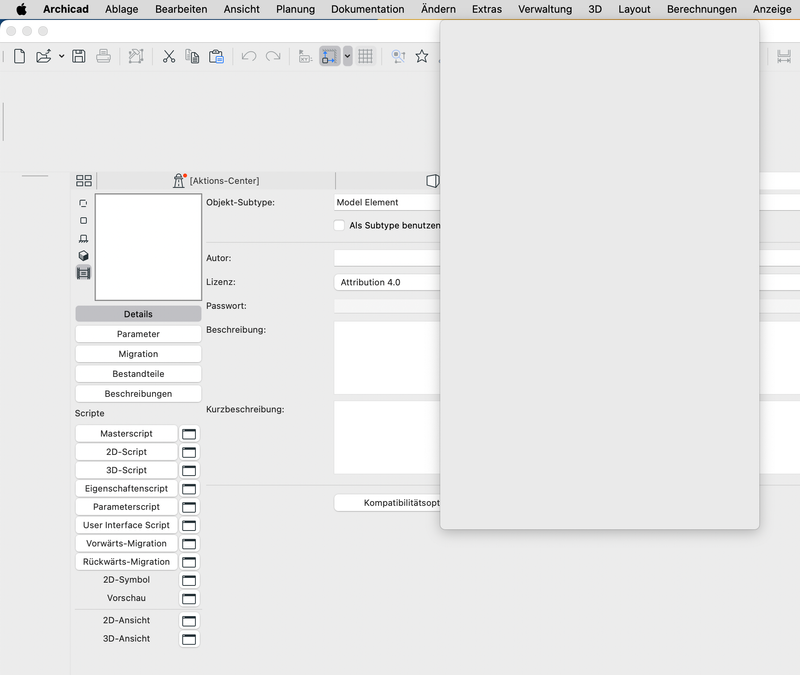
Task: Open Eigenschaftenscript in a separate window icon
Action: click(x=189, y=489)
